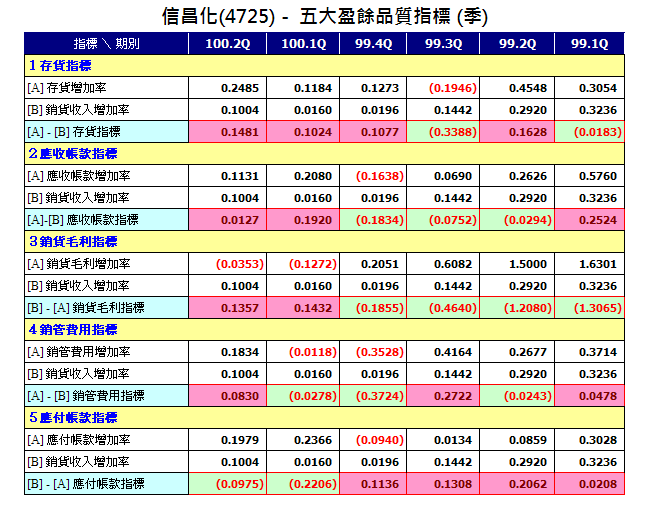Click the green cell showing (0.0183)
Image resolution: width=649 pixels, height=517 pixels.
(x=589, y=132)
